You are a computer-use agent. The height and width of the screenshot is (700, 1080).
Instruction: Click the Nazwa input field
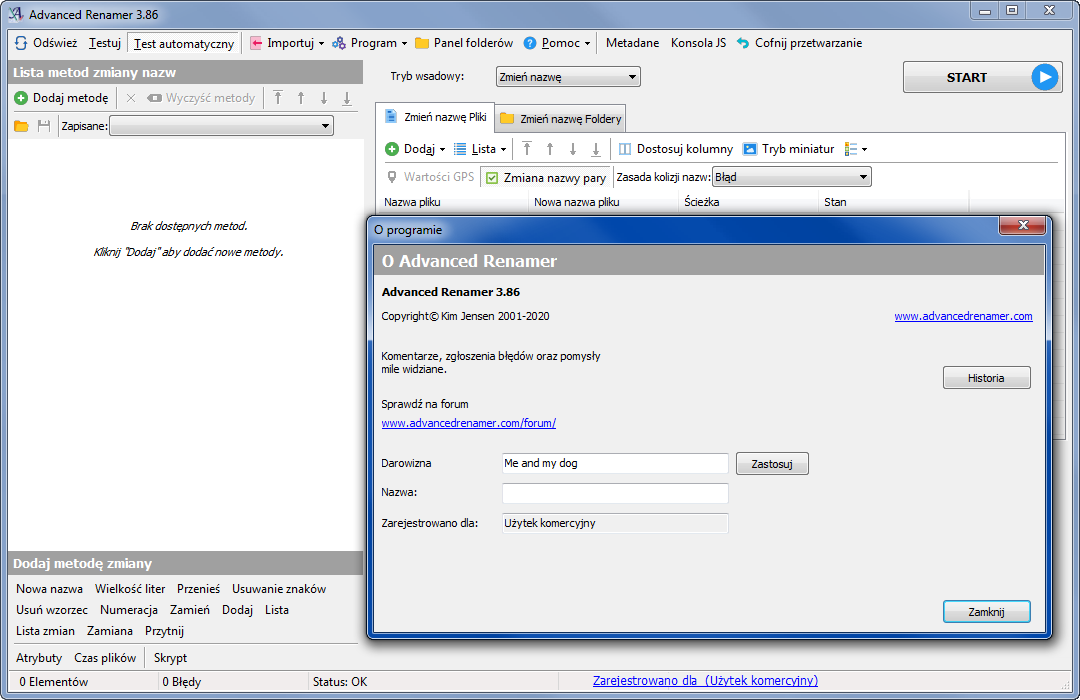(615, 493)
